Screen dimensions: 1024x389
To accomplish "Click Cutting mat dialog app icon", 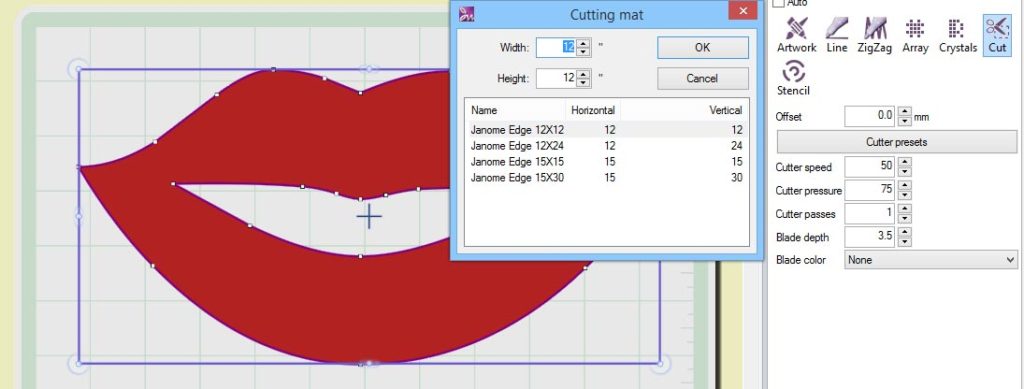I will point(466,14).
